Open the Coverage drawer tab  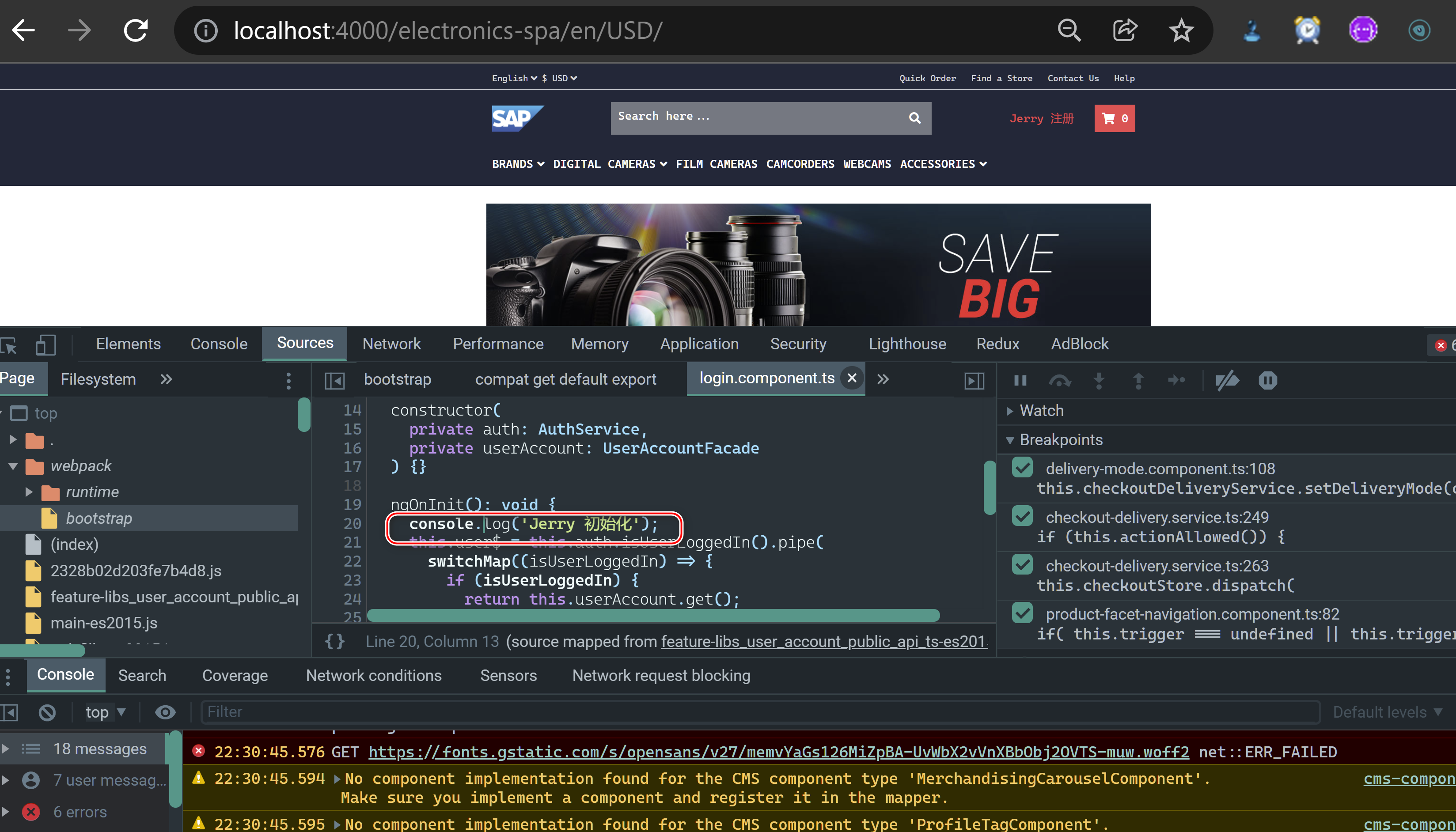tap(235, 675)
